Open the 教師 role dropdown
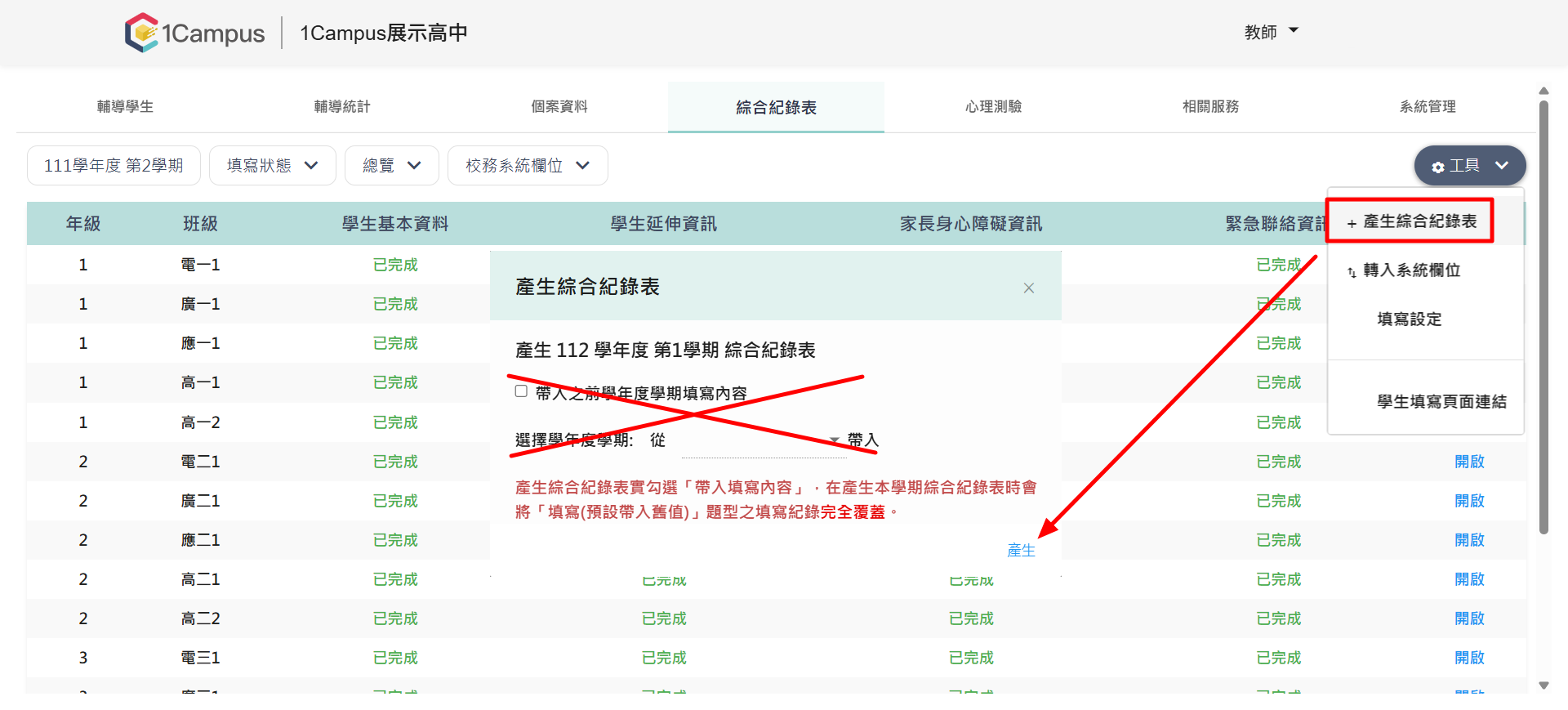The image size is (1568, 710). (x=1271, y=32)
